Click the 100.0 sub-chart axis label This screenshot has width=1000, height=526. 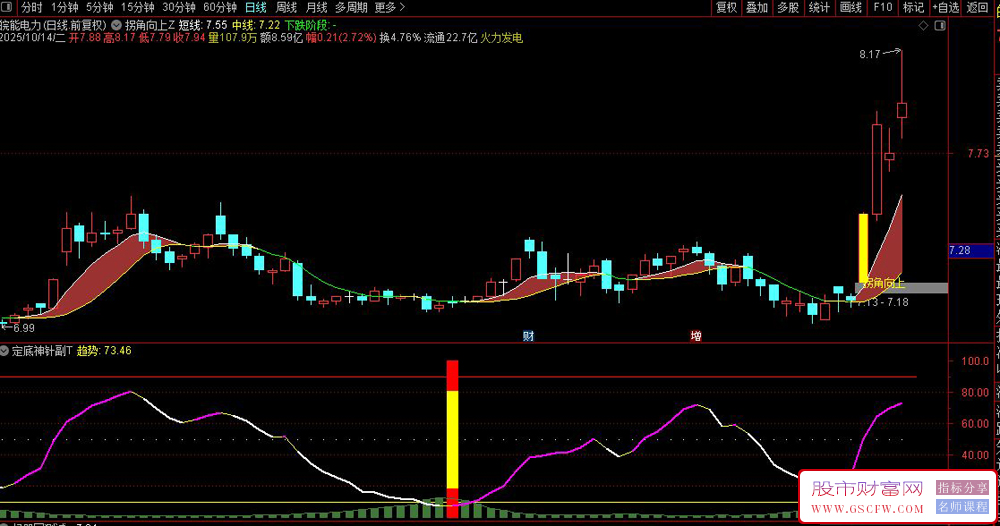tap(975, 362)
